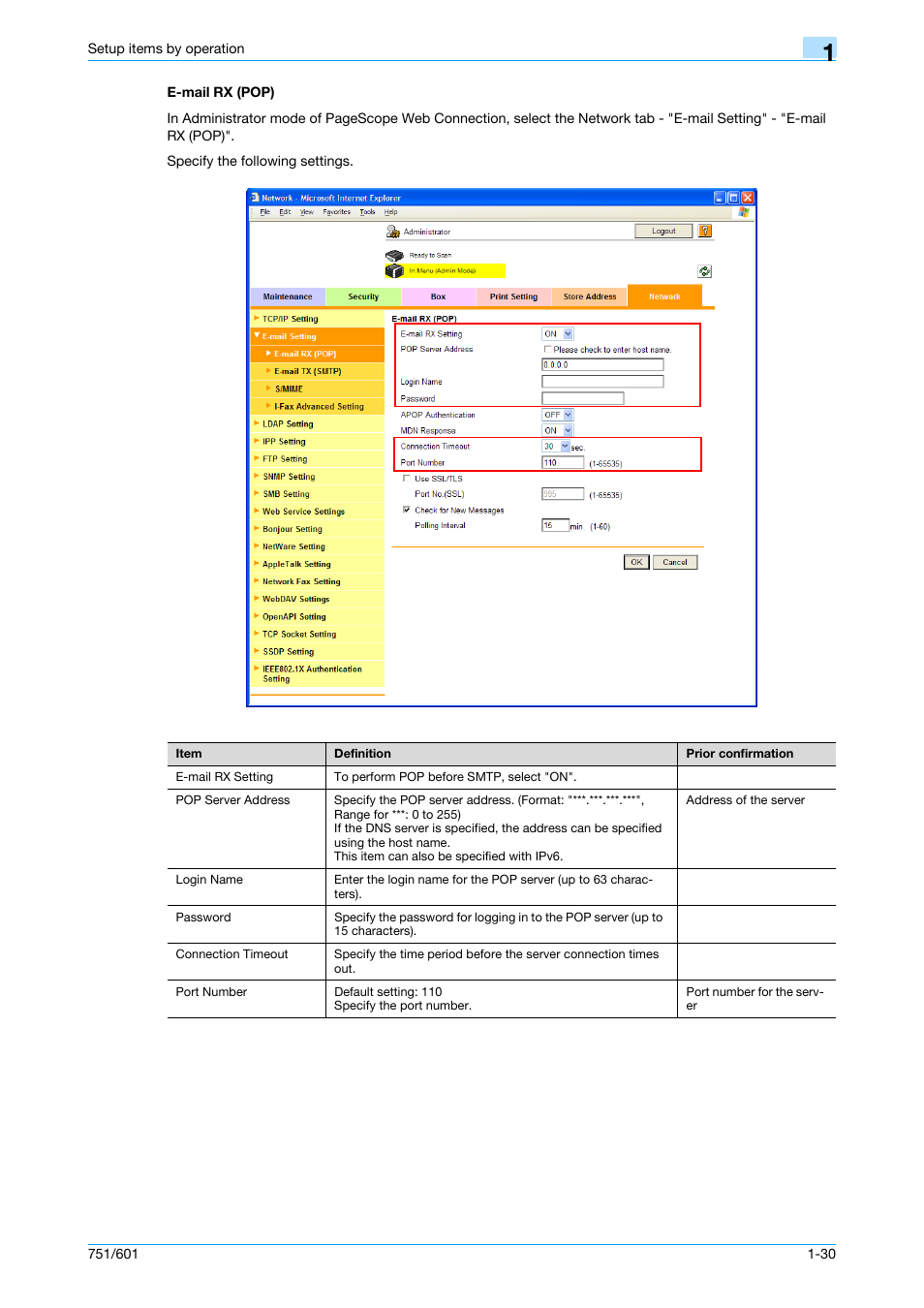Viewport: 924px width, 1308px height.
Task: Expand LDAP Setting in sidebar
Action: [257, 423]
